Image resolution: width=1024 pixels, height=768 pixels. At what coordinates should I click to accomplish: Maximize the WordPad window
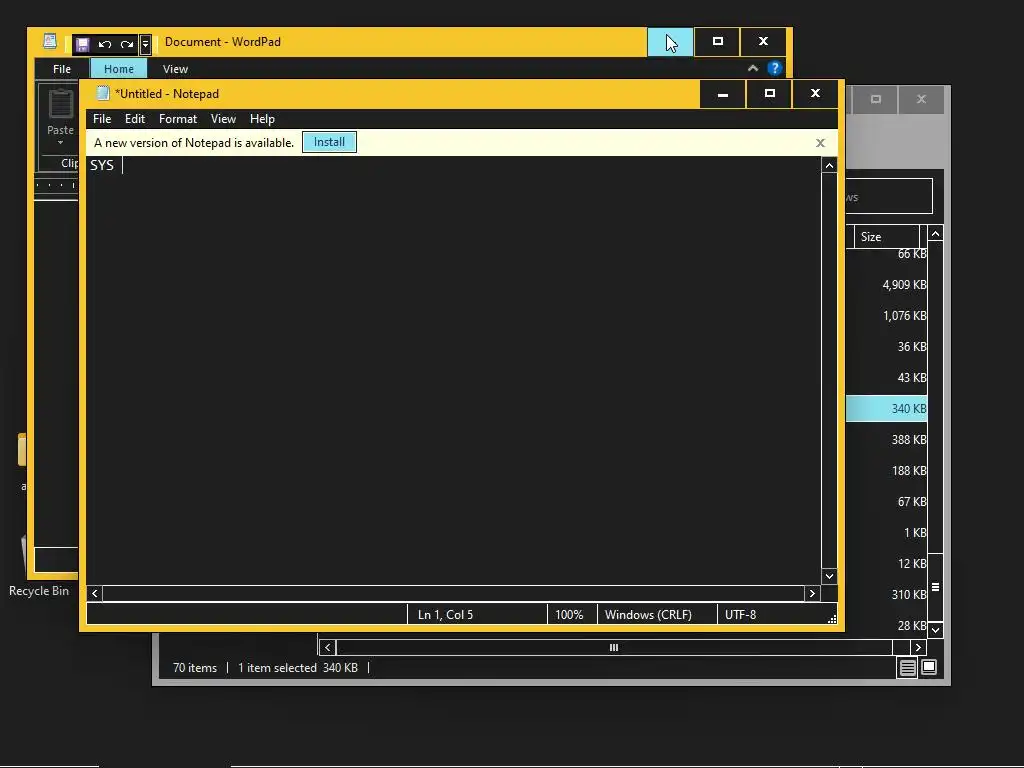click(x=717, y=42)
